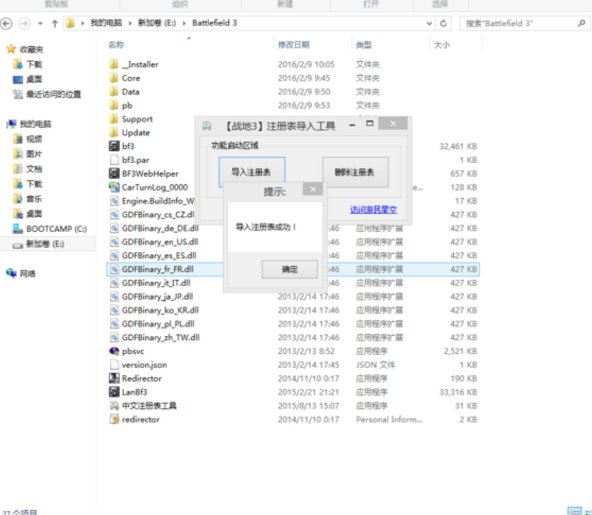Refresh the Battlefield 3 folder view
Image resolution: width=592 pixels, height=515 pixels.
(x=444, y=23)
